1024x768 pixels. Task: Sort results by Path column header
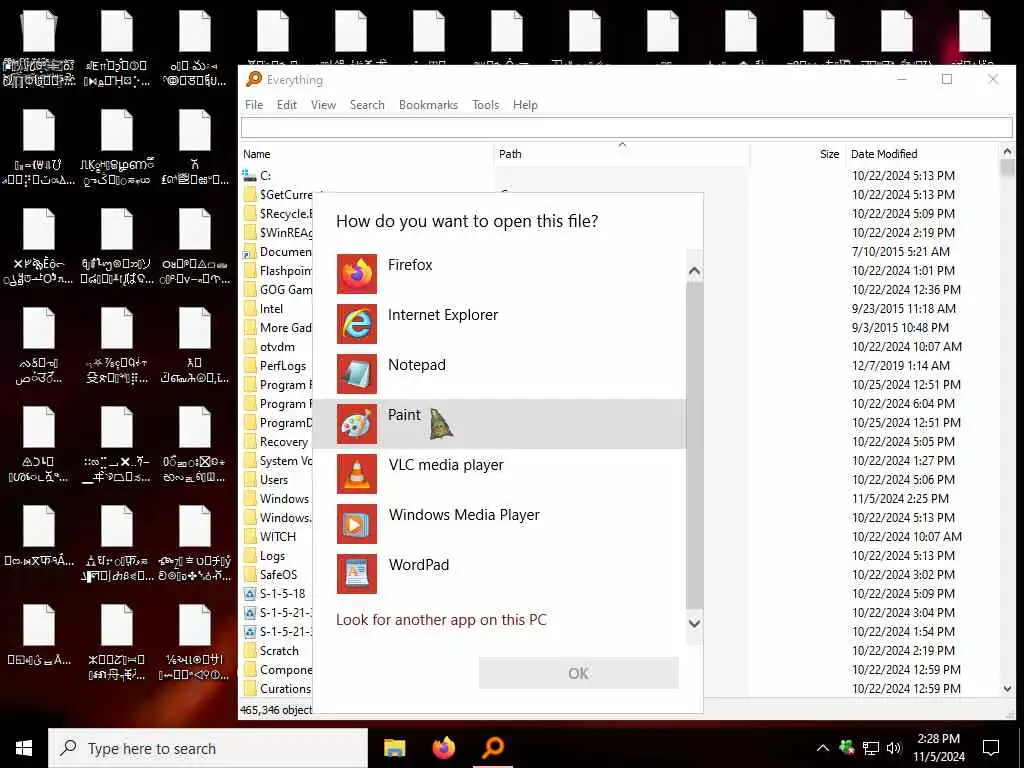(621, 154)
